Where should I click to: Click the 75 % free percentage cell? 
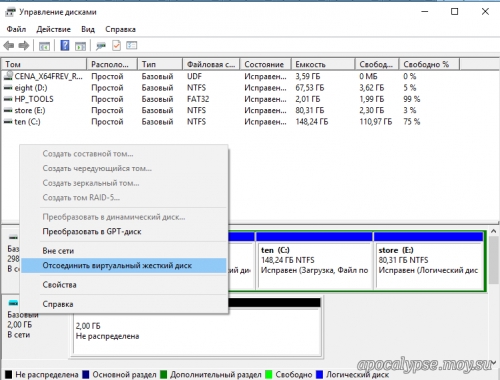(x=411, y=122)
